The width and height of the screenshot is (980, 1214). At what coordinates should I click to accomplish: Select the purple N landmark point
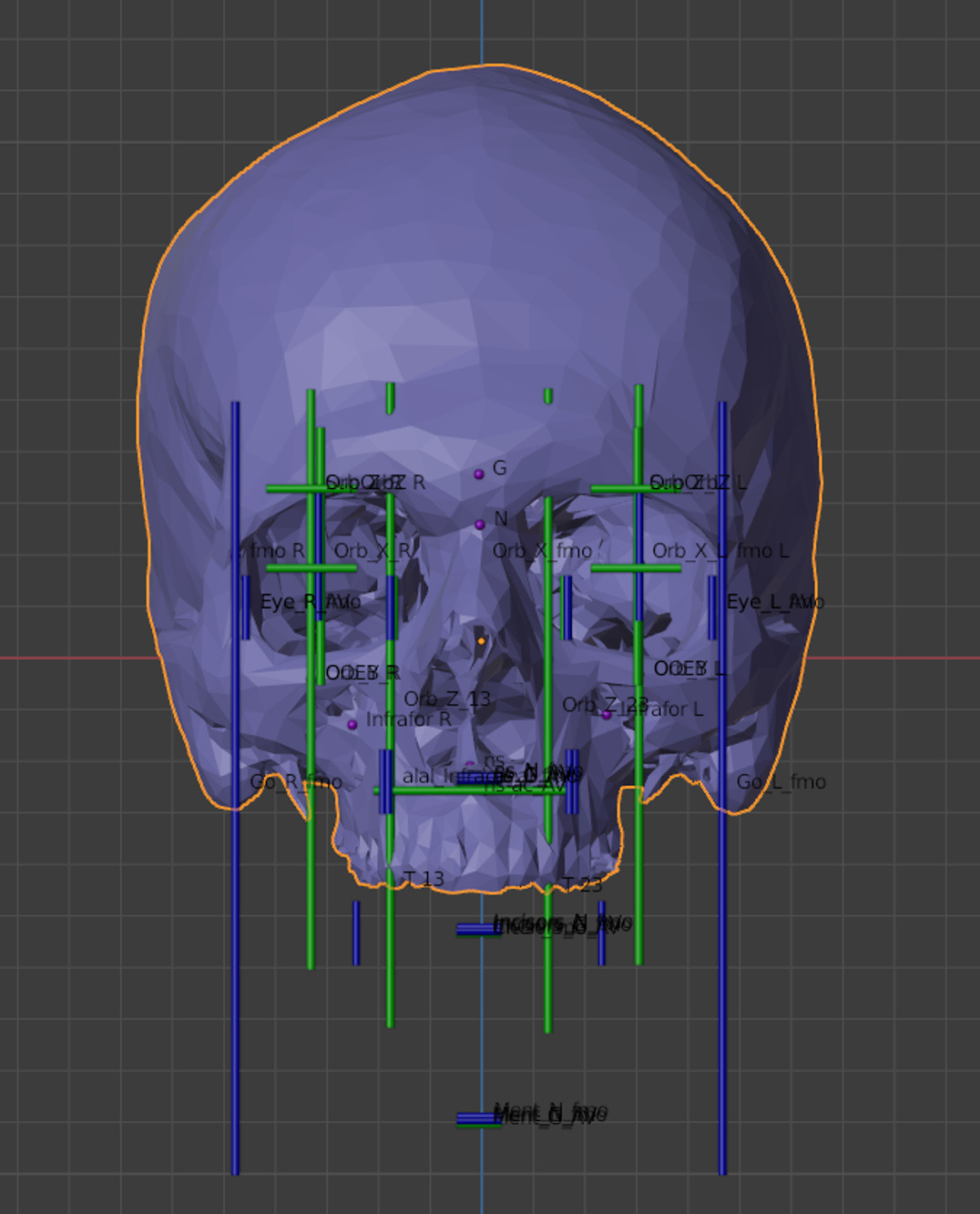pyautogui.click(x=480, y=525)
